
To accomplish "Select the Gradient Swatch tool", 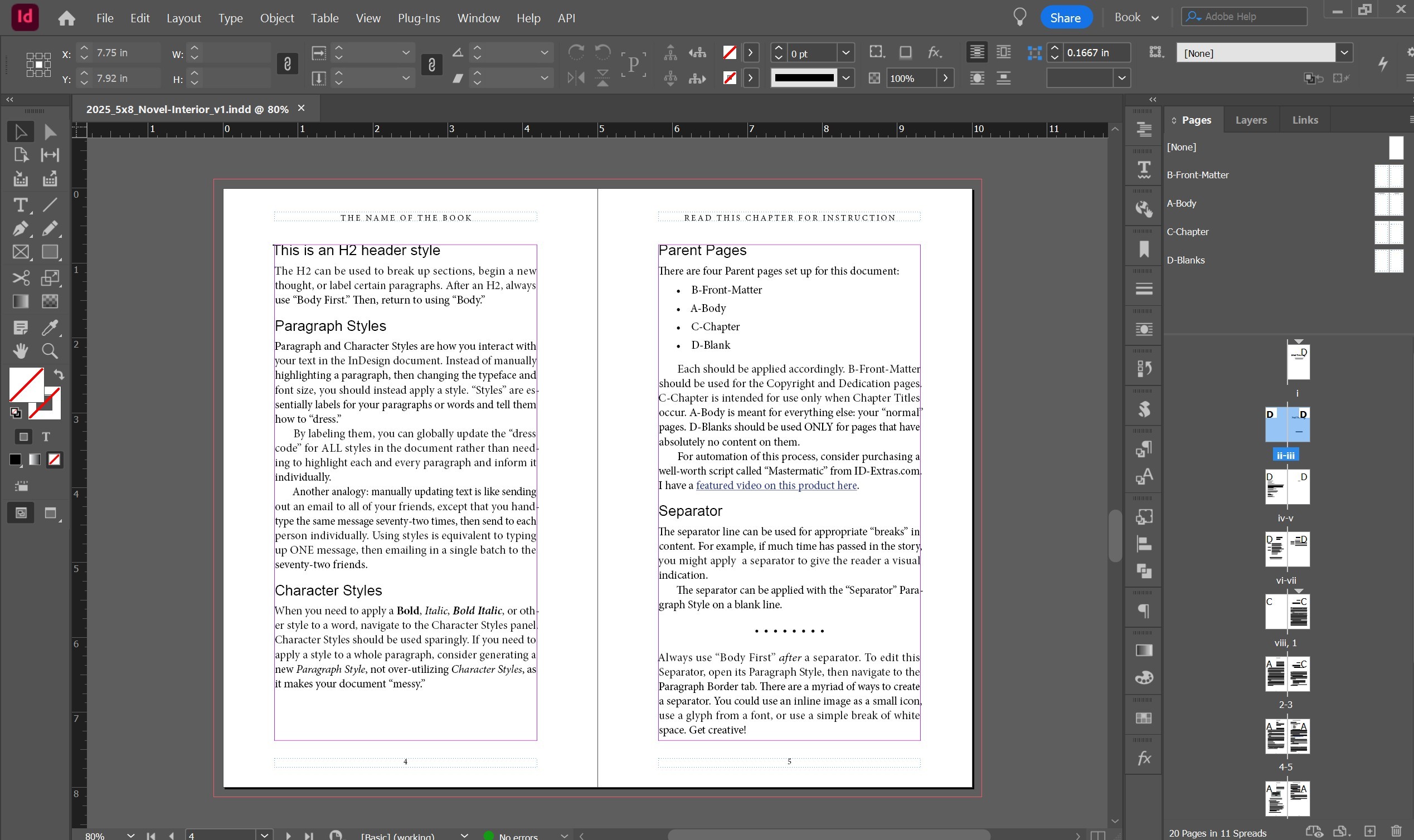I will 21,302.
